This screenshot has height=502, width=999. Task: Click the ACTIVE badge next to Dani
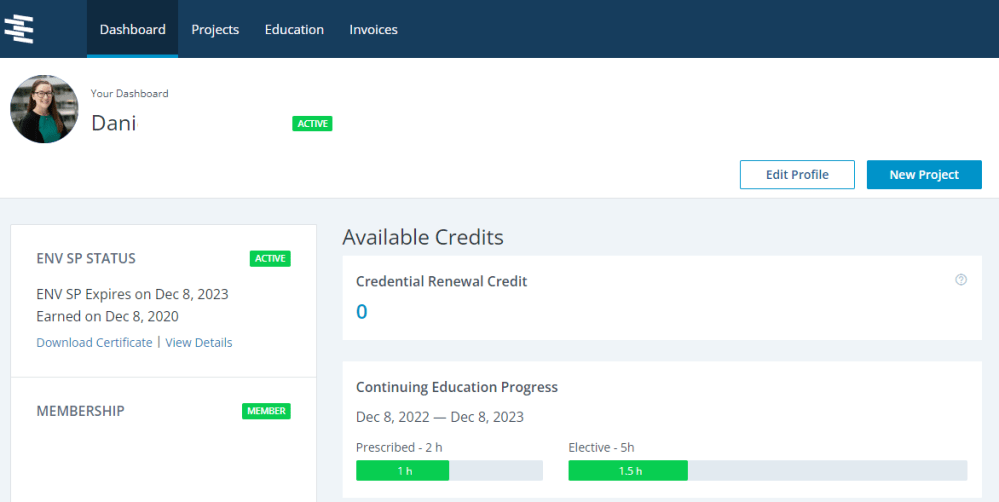(x=312, y=124)
